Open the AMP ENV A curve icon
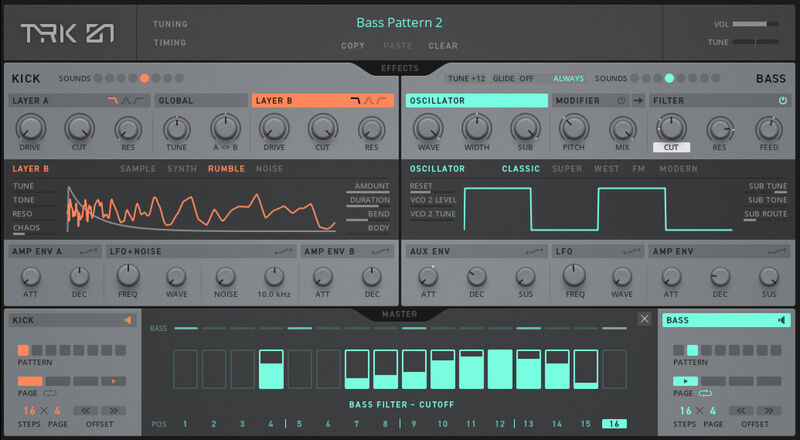Viewport: 800px width, 440px height. point(89,251)
